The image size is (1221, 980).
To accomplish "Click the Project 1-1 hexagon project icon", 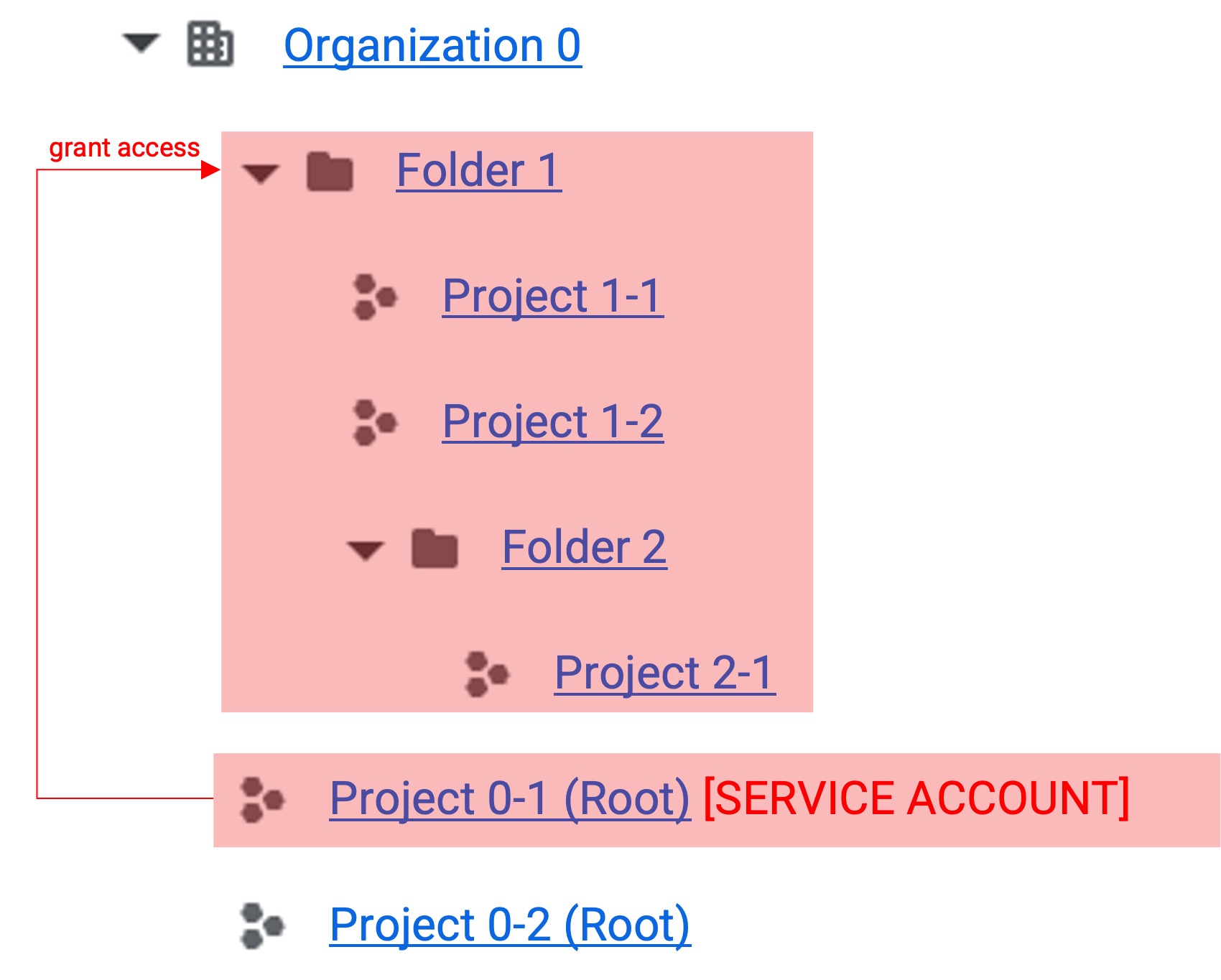I will [375, 297].
